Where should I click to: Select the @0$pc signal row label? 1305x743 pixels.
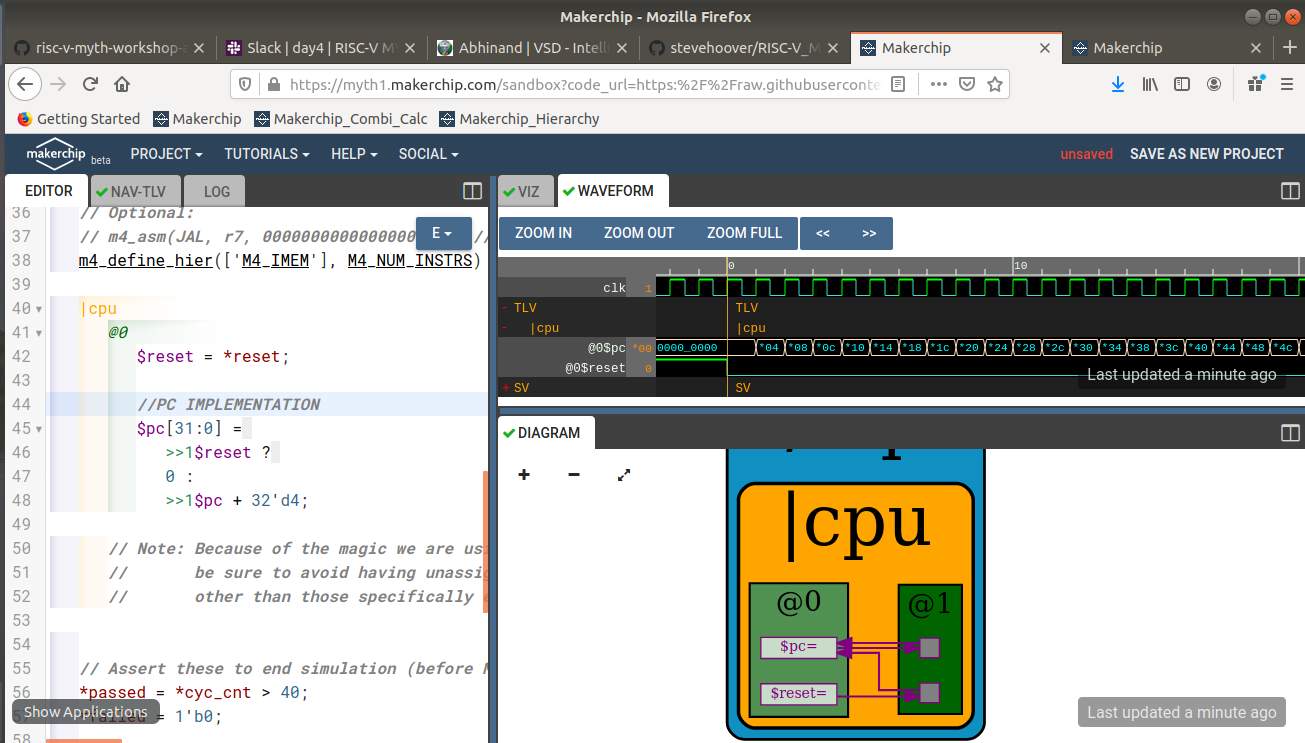coord(607,348)
